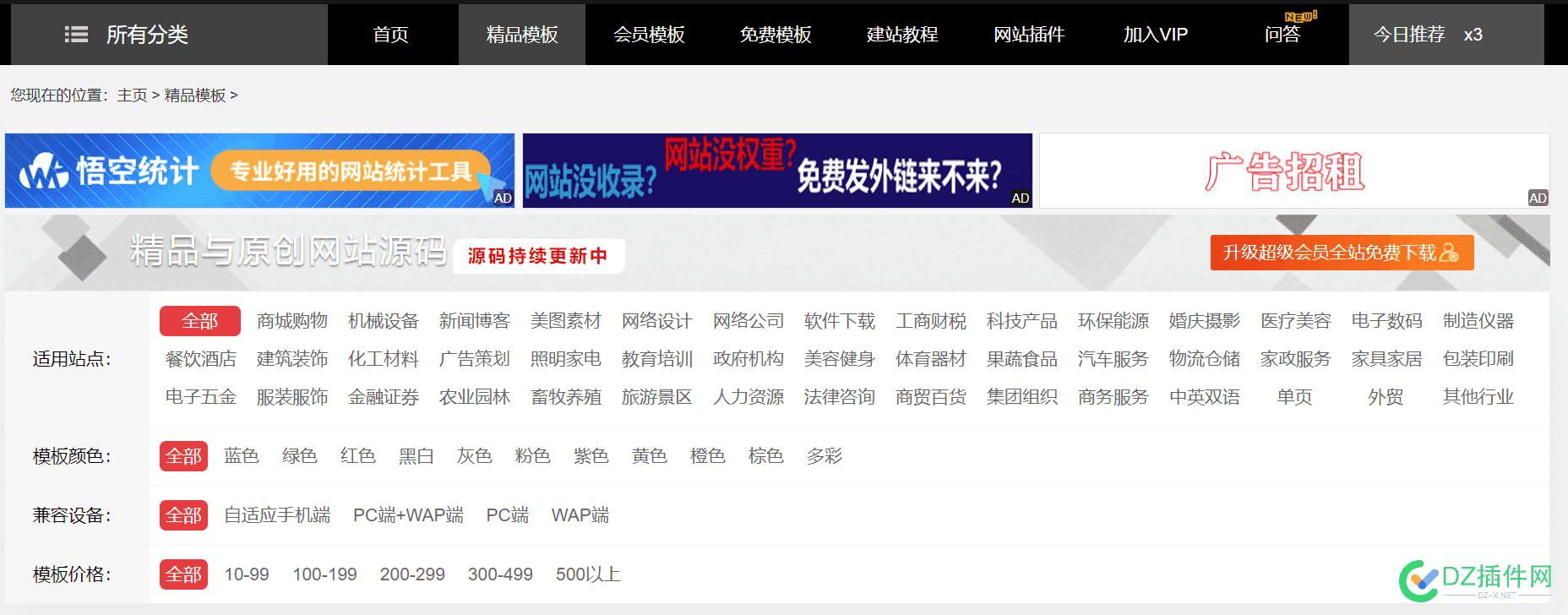Pick the 中英双语 category
This screenshot has width=1568, height=615.
(1205, 397)
